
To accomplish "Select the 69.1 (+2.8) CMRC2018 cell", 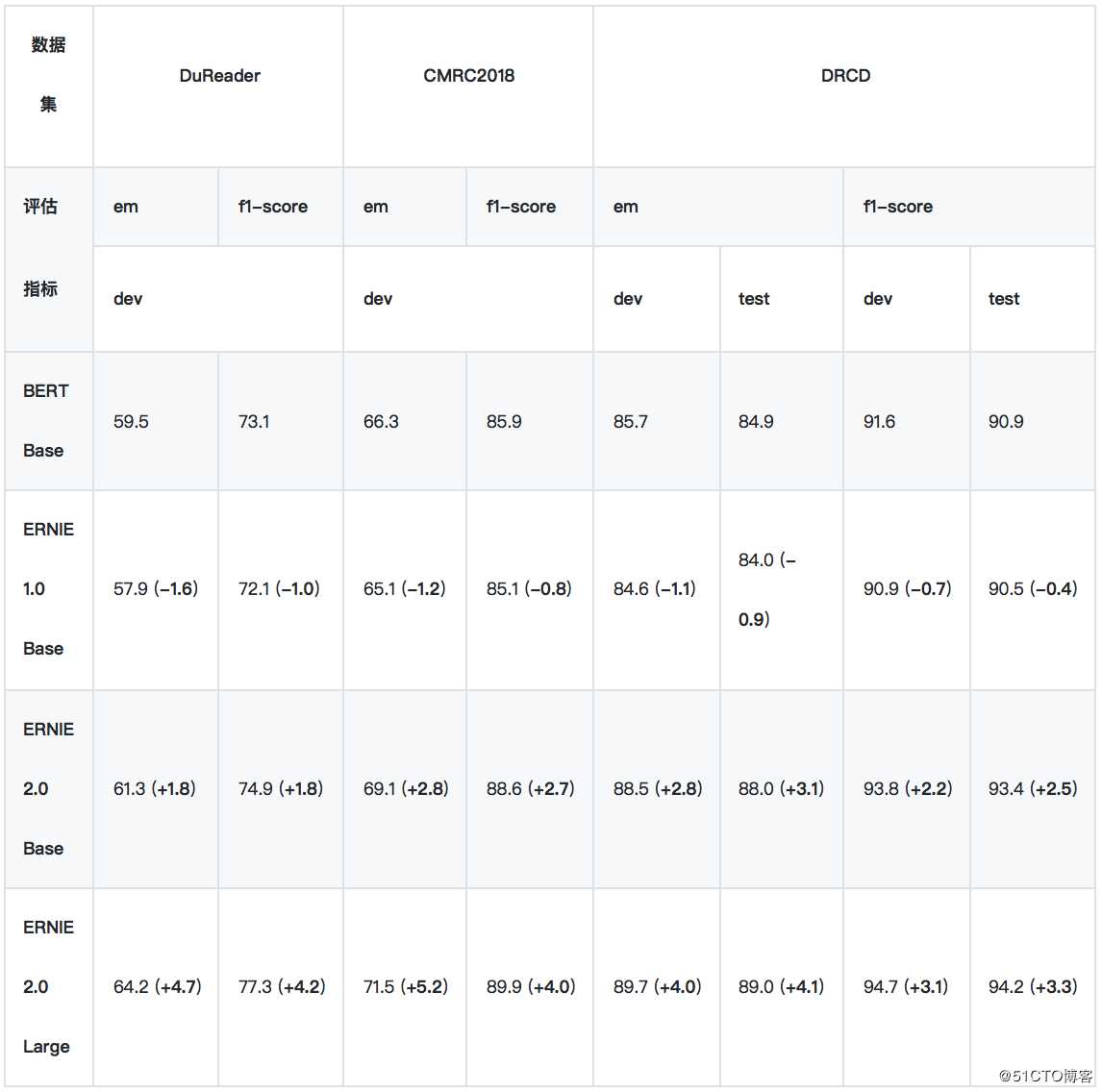I will pyautogui.click(x=405, y=788).
